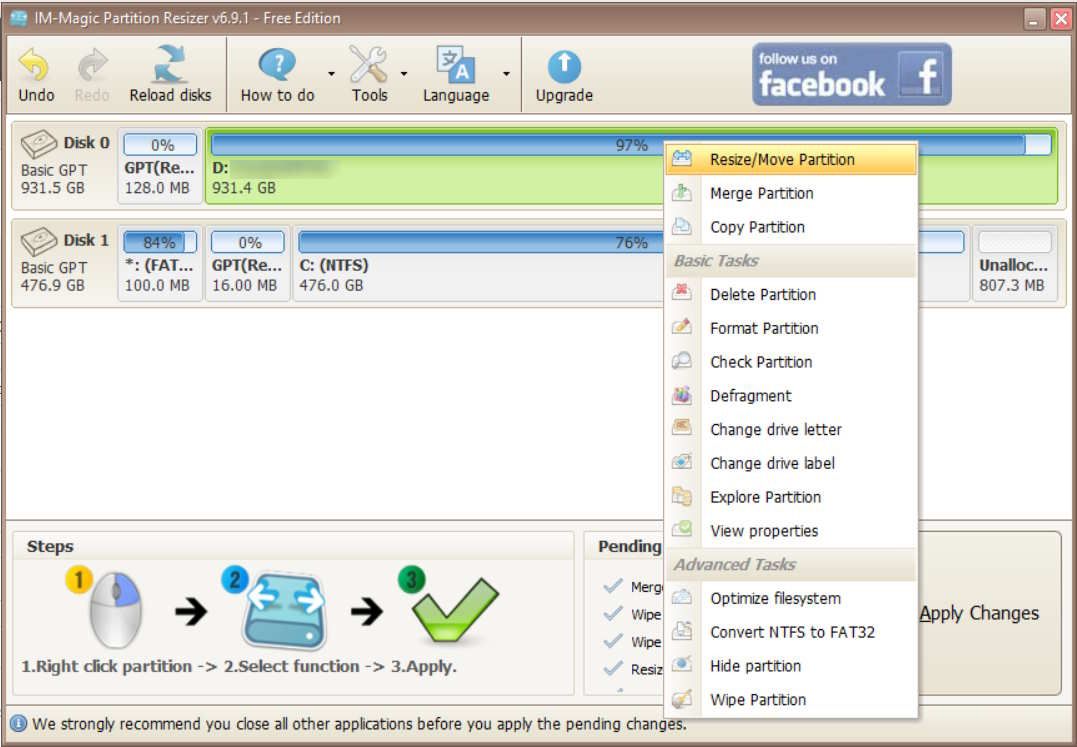Select Change drive letter in the context menu

pos(778,429)
